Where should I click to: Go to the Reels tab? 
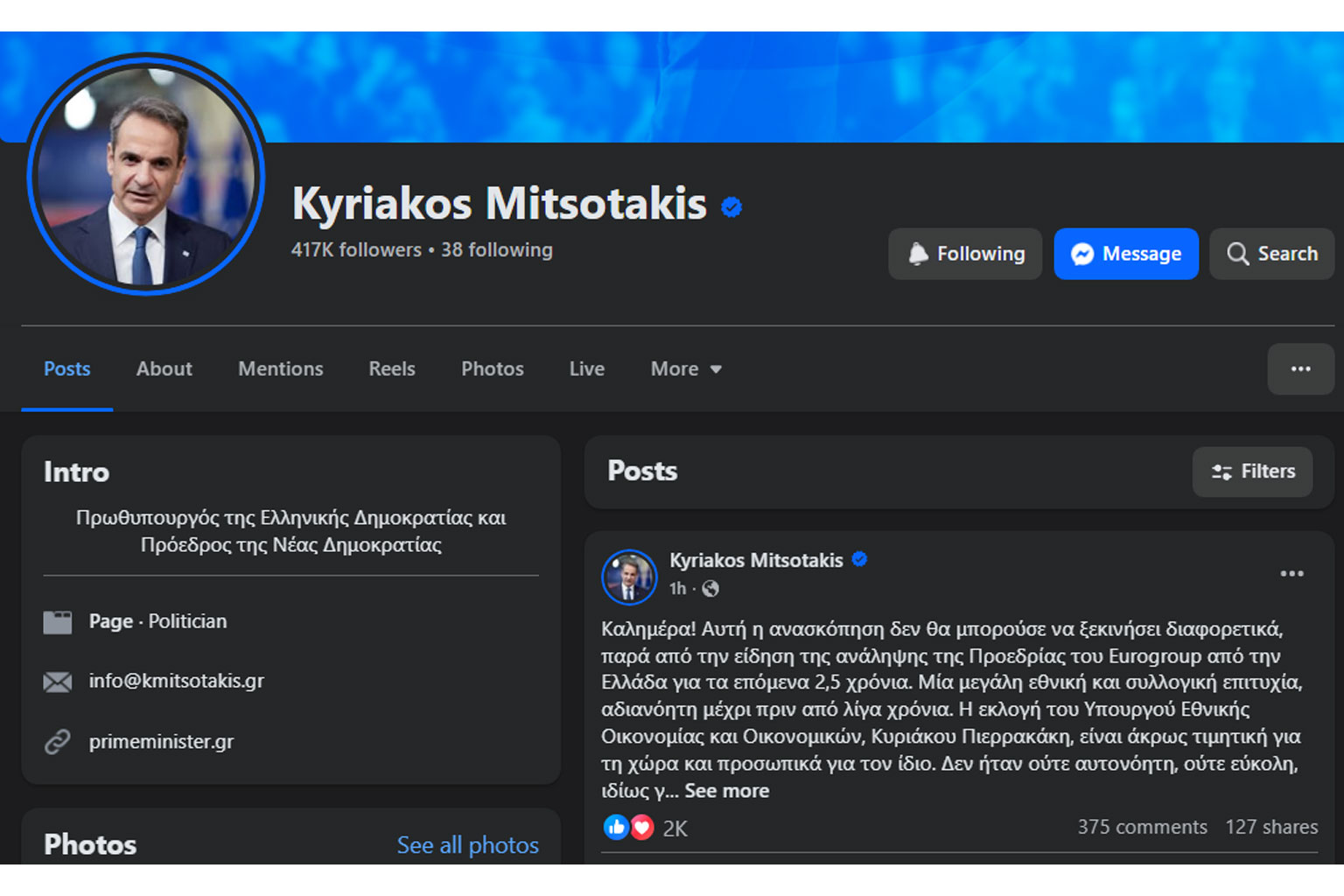[392, 369]
